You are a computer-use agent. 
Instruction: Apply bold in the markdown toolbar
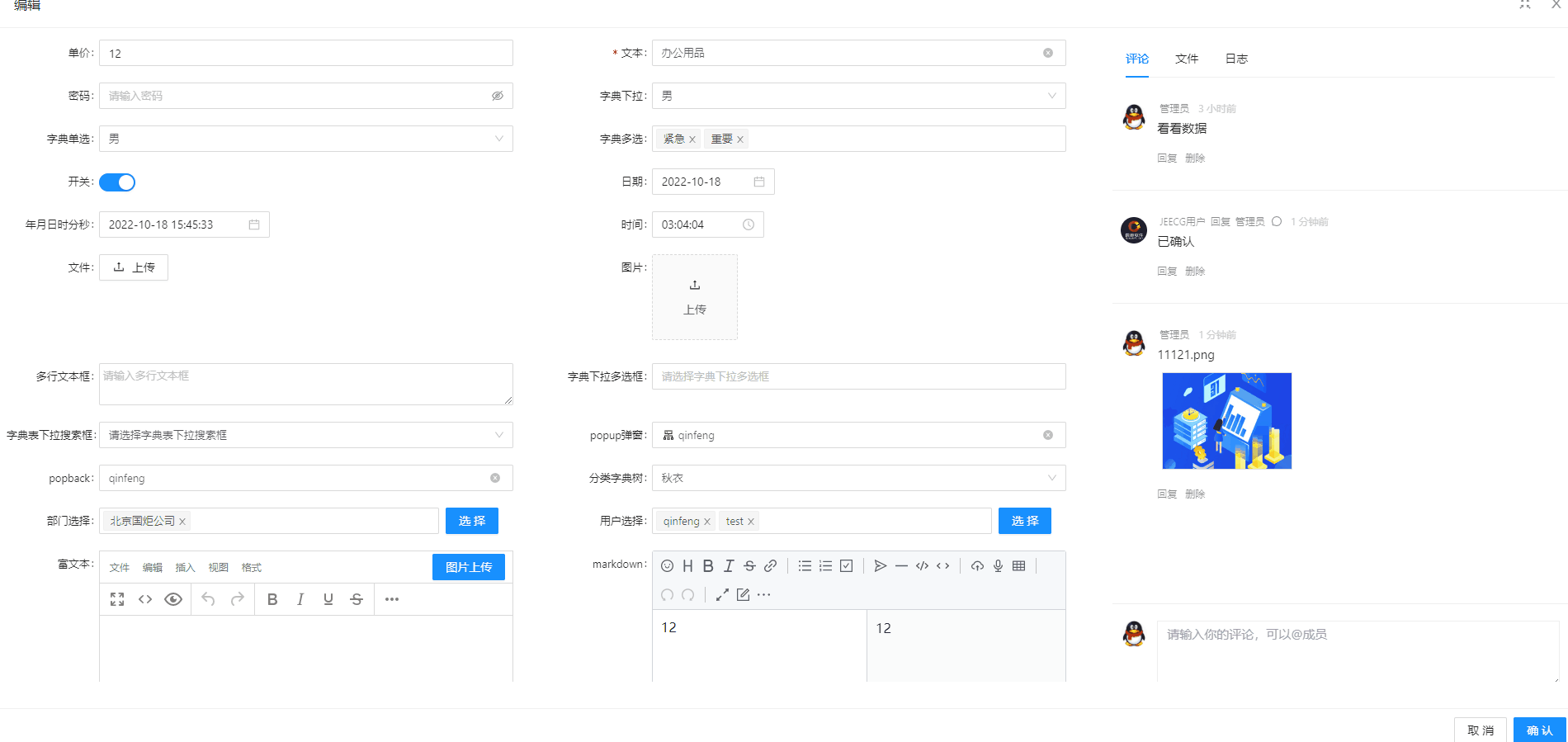pyautogui.click(x=708, y=566)
